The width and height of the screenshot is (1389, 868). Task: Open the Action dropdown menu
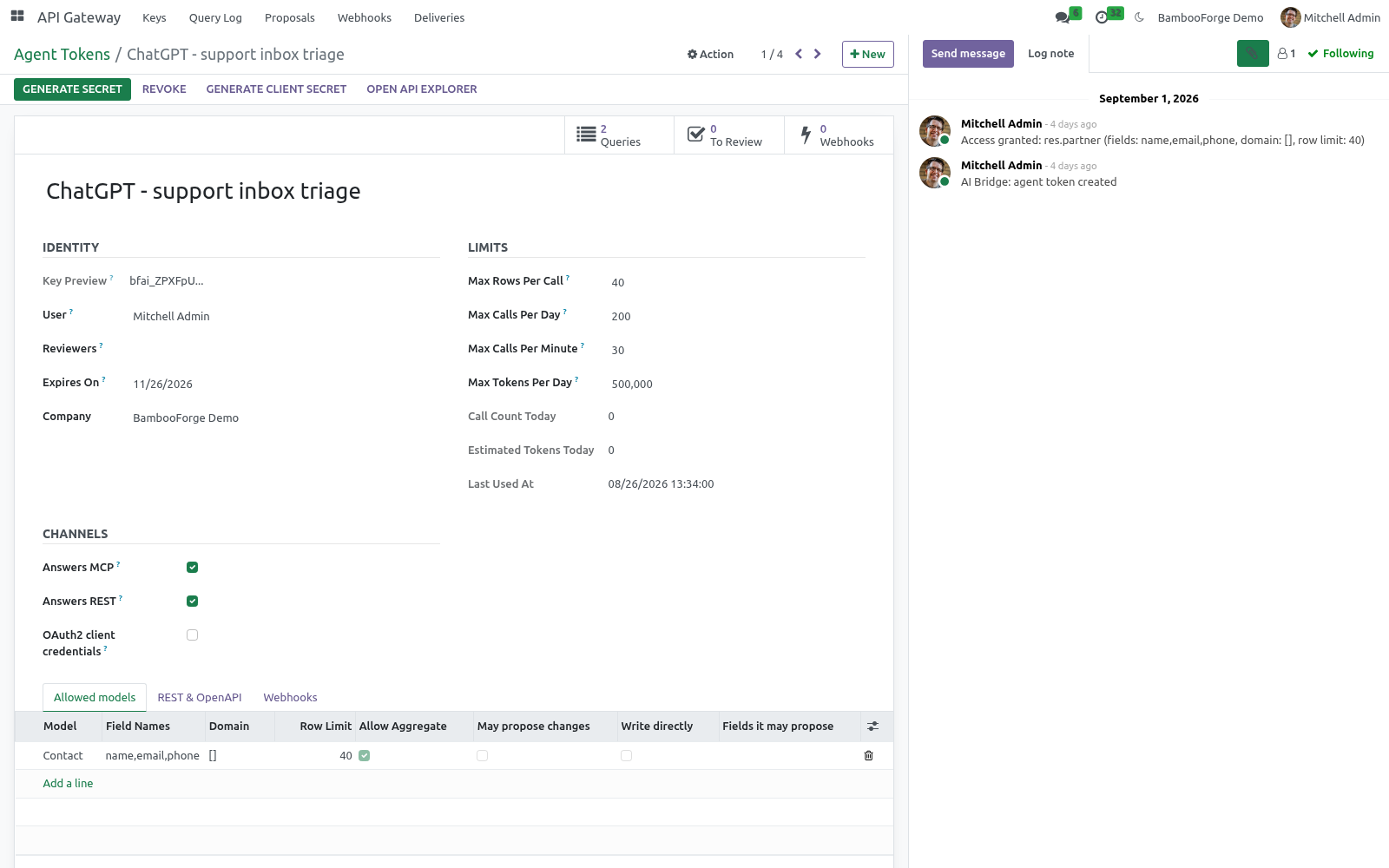click(710, 54)
